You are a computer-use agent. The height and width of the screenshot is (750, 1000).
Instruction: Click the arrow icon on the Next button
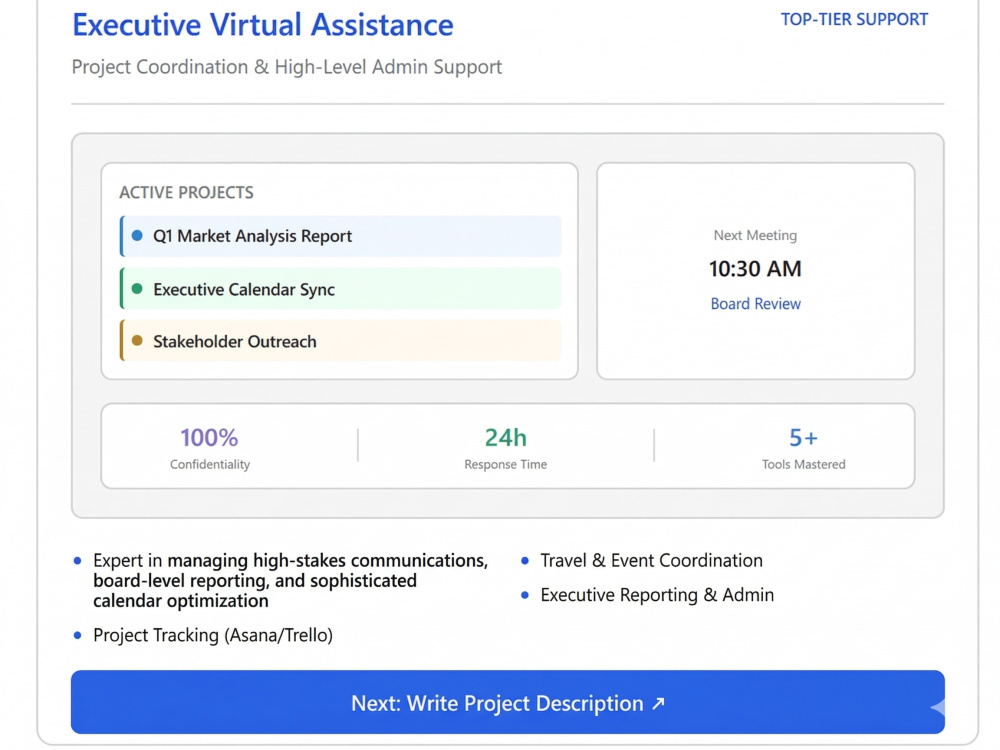(x=658, y=703)
